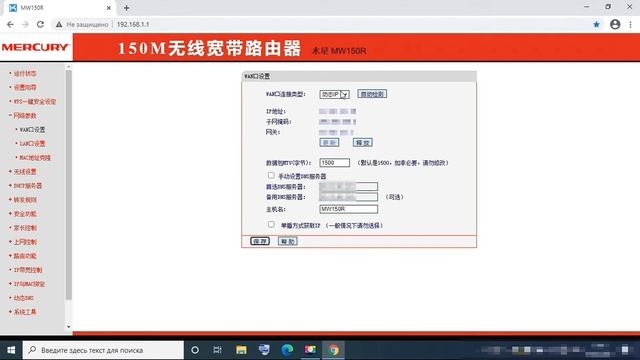Screen dimensions: 640x360
Task: Expand the IP带宽控制 sidebar section
Action: 27,270
